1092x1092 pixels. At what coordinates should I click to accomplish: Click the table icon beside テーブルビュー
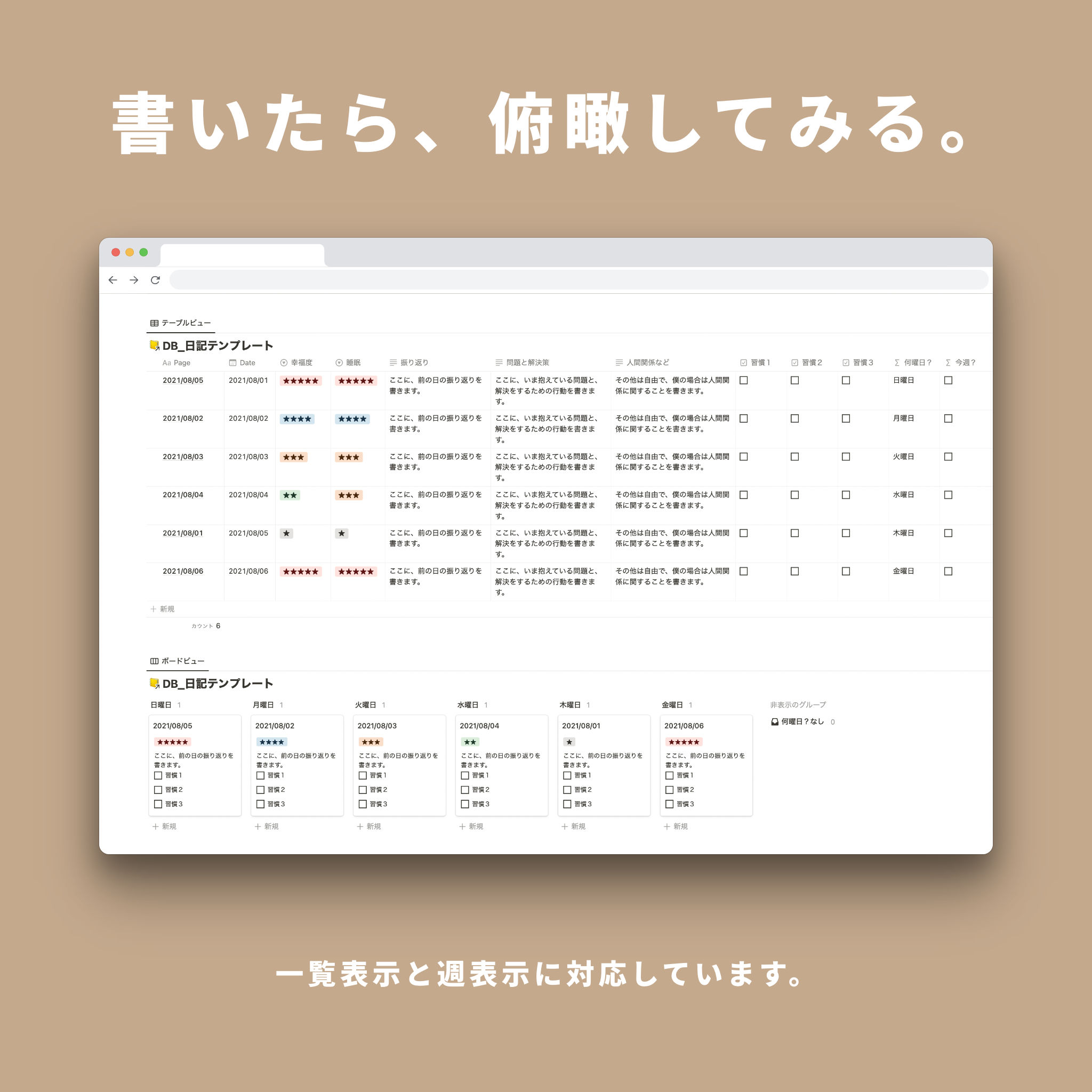click(154, 323)
